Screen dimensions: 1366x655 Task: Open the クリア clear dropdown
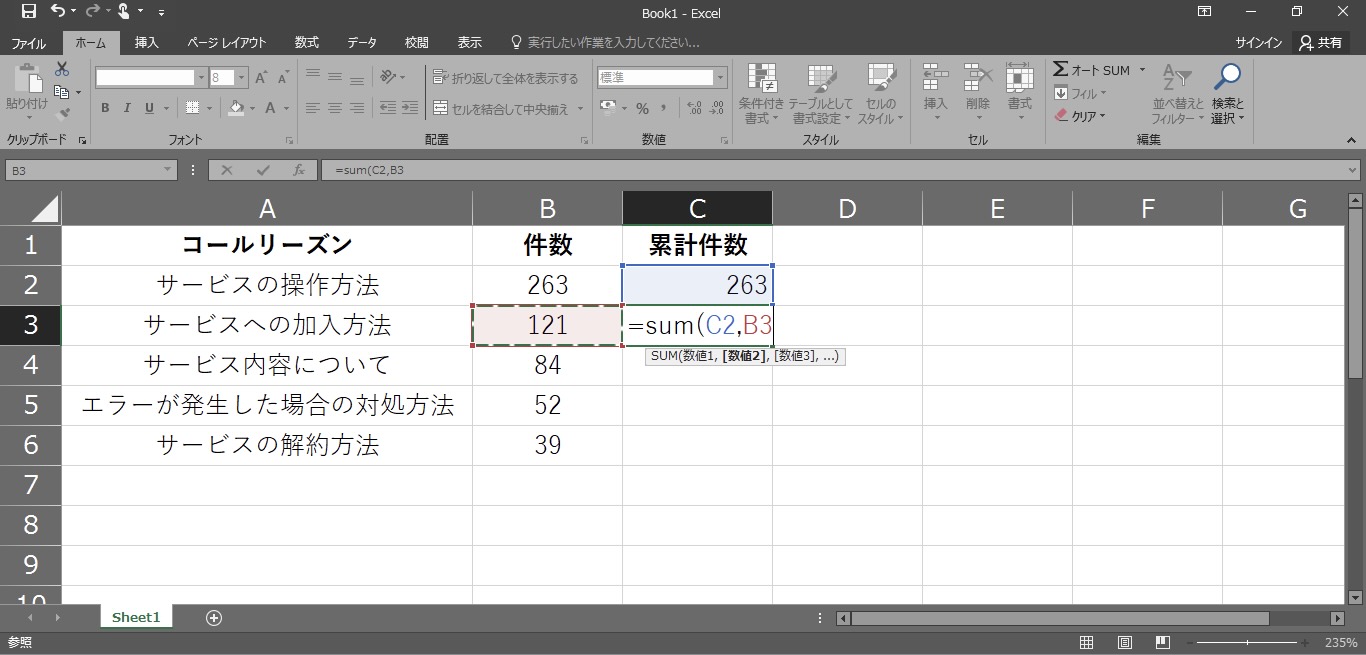click(1080, 116)
